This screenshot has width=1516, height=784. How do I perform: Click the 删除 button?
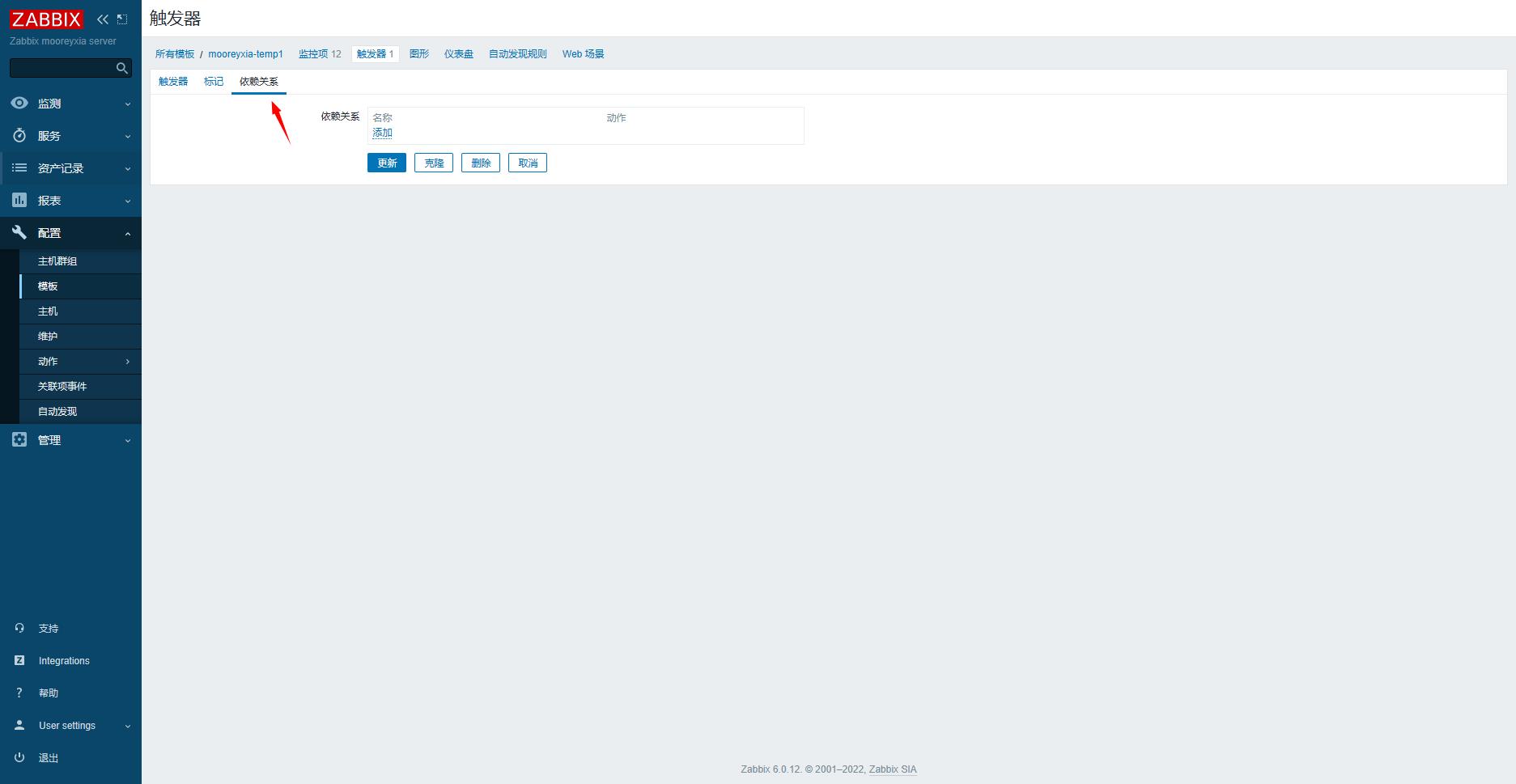(x=481, y=163)
